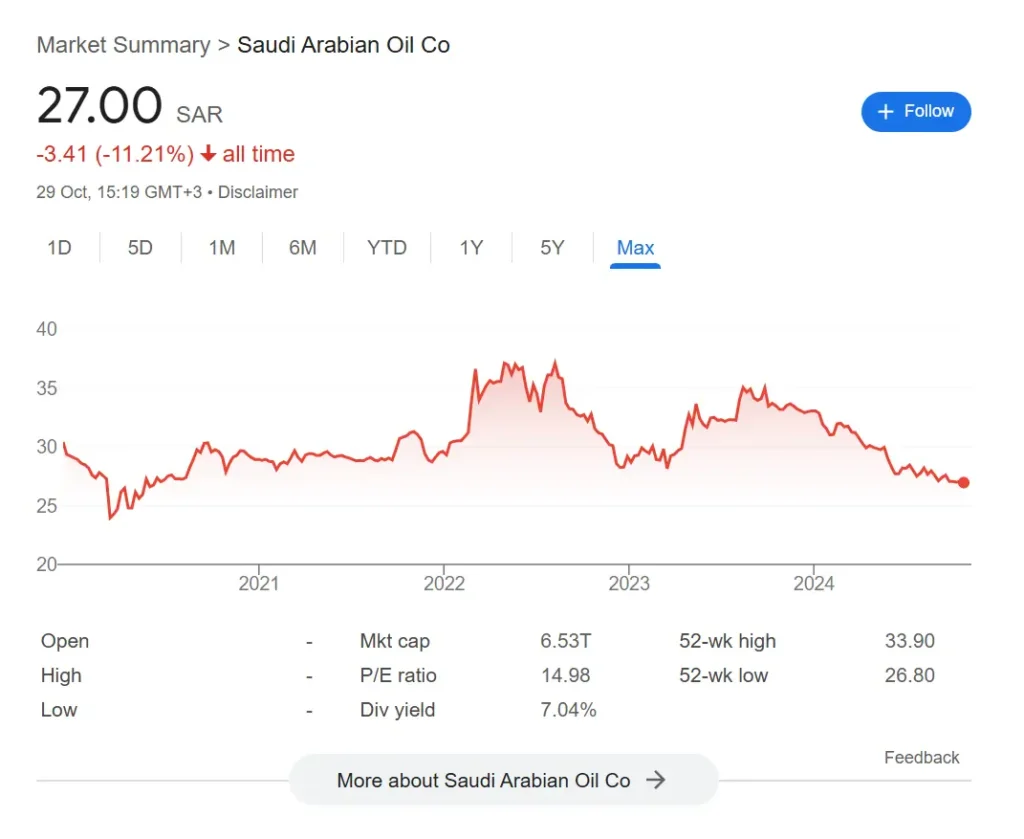Click the Follow button
This screenshot has width=1024, height=839.
[x=915, y=111]
